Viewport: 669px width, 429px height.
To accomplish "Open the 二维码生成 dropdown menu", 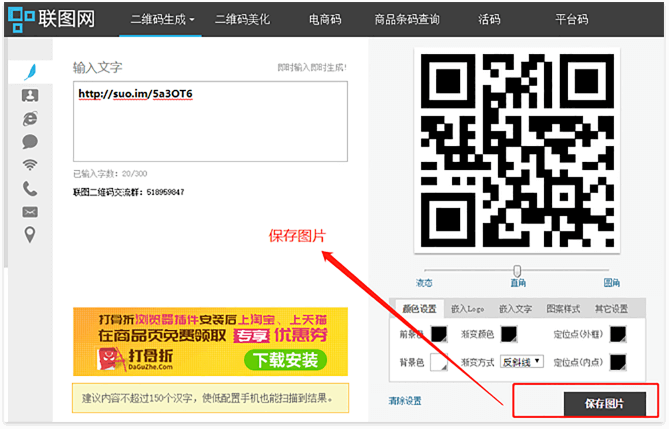I will click(x=162, y=20).
